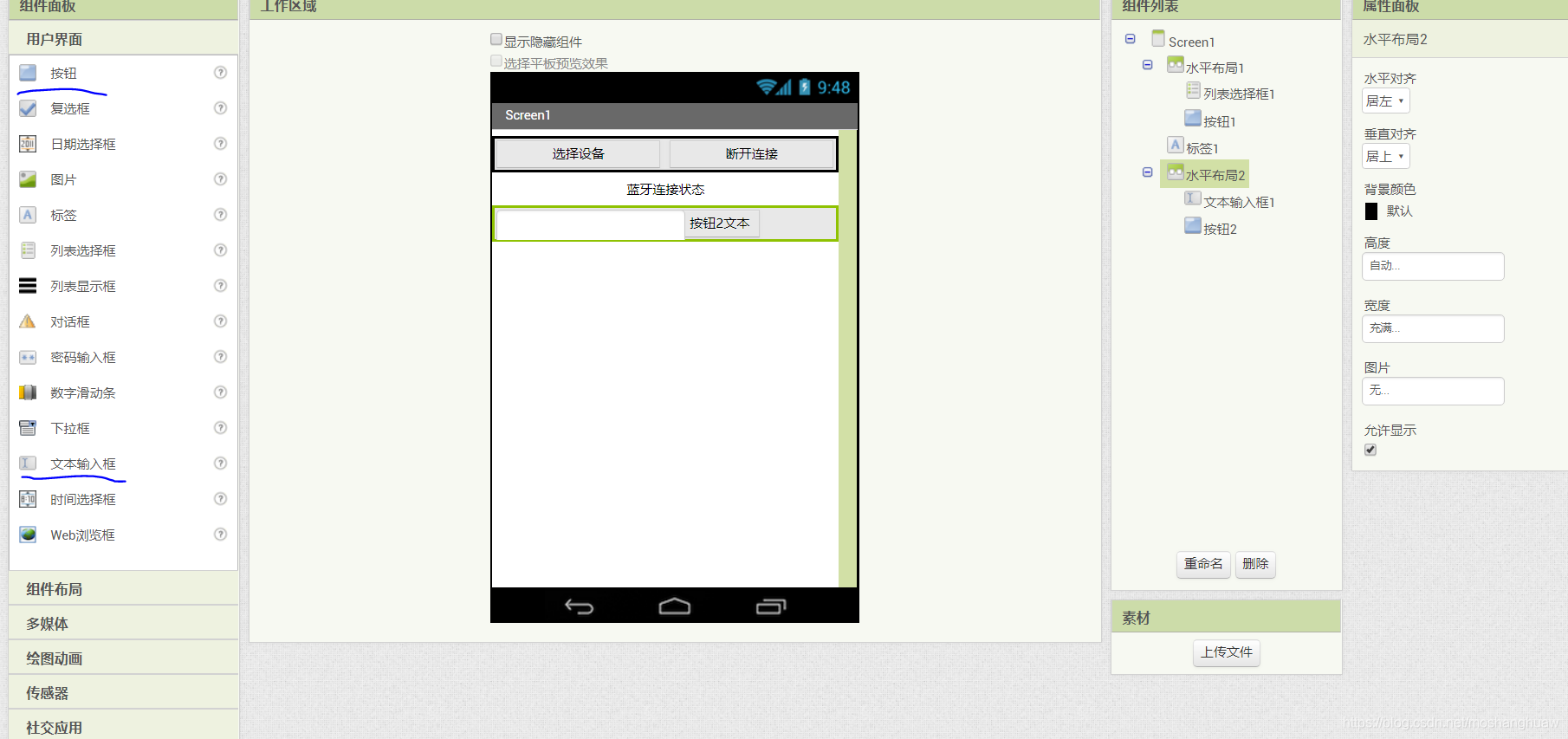
Task: Select the 文本输入框 palette icon
Action: (x=28, y=463)
